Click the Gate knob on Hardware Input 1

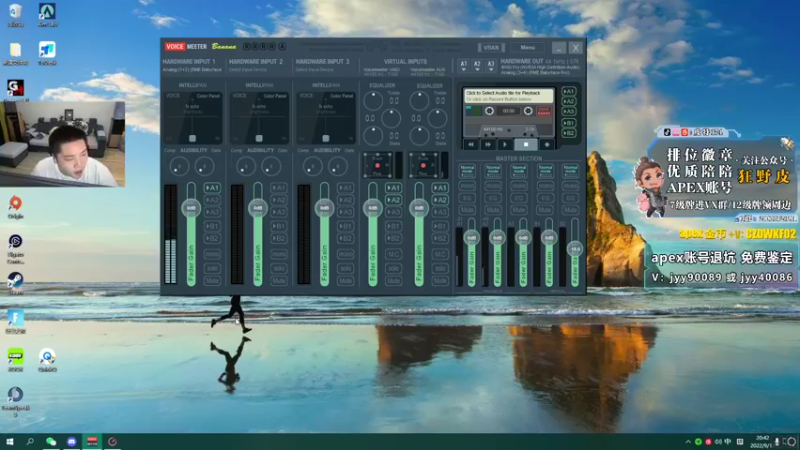205,166
